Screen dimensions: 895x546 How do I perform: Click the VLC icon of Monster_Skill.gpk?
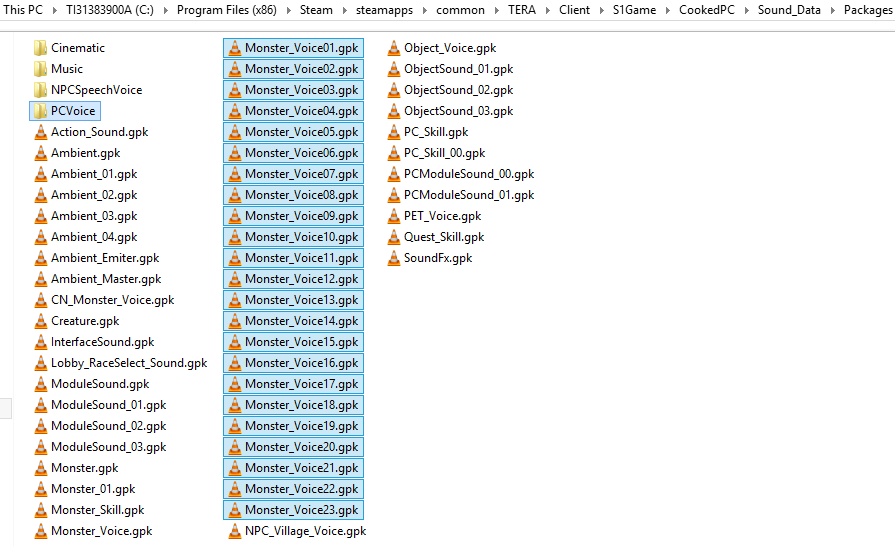41,510
